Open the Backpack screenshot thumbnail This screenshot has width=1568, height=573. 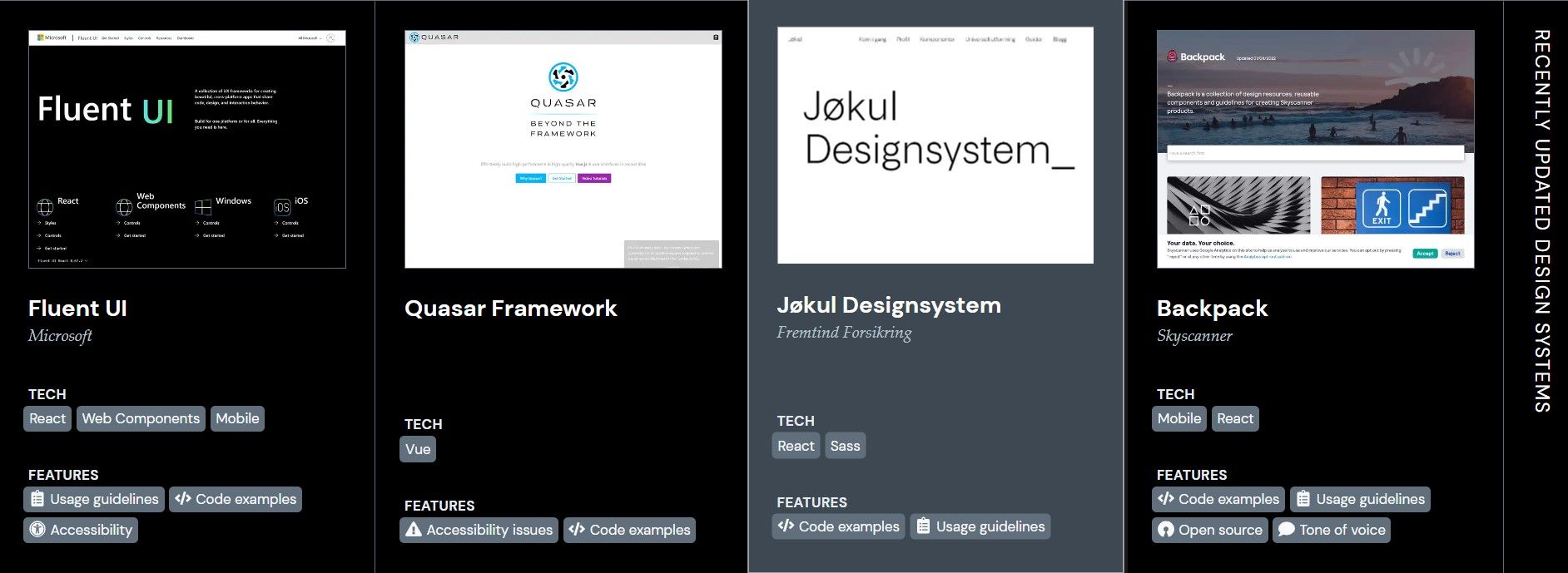[1316, 150]
